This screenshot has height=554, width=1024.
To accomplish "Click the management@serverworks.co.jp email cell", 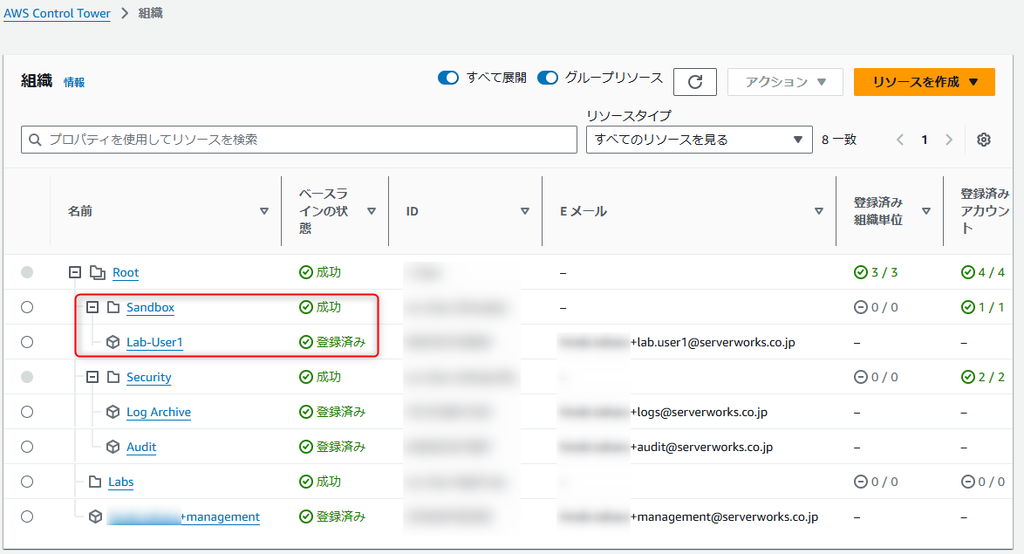I will pyautogui.click(x=689, y=517).
